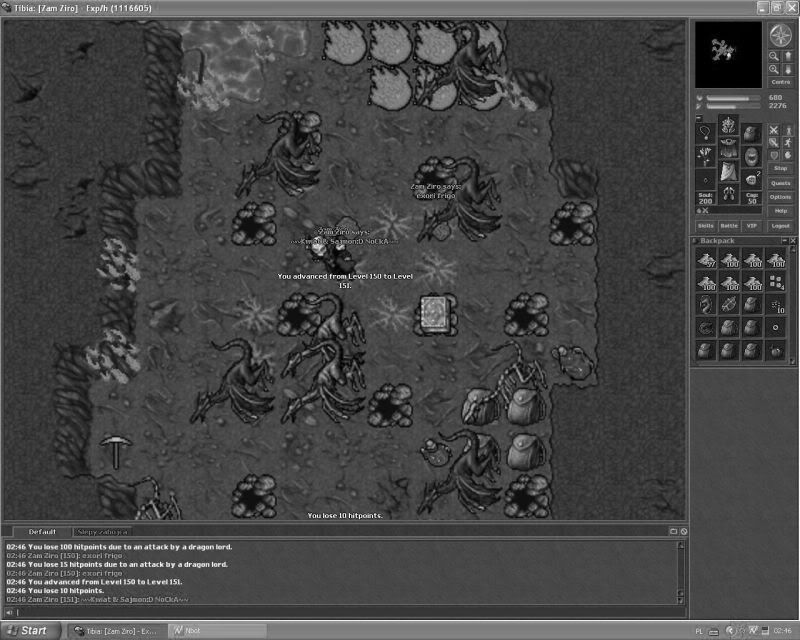Select the dragon-emblem item in Backpack
The height and width of the screenshot is (640, 800).
pyautogui.click(x=706, y=305)
